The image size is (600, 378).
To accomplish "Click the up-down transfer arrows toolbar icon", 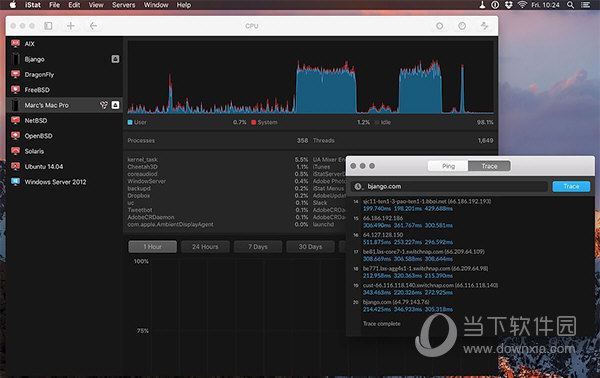I will (484, 26).
